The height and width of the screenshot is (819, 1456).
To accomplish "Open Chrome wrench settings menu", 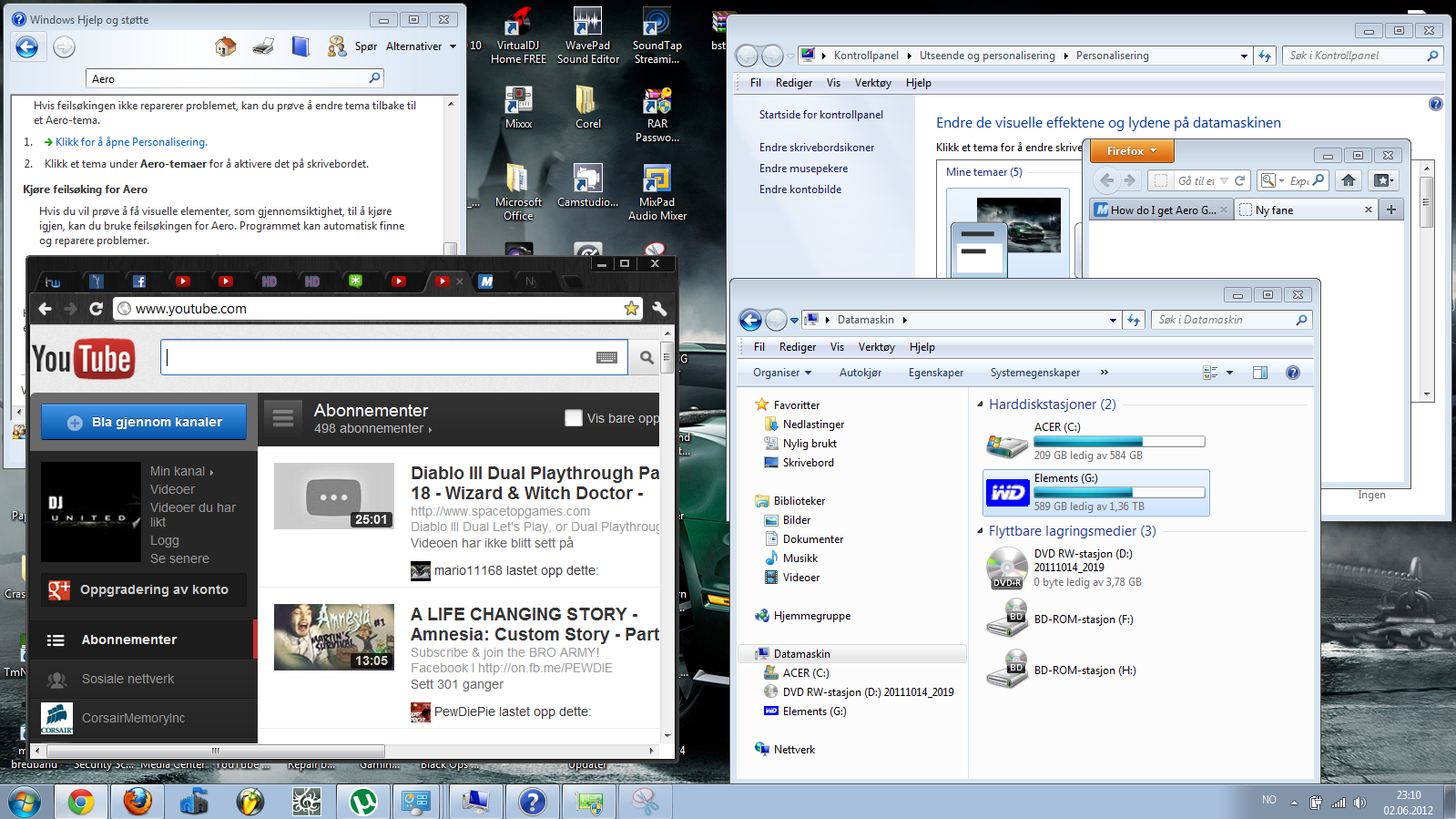I will pyautogui.click(x=659, y=309).
